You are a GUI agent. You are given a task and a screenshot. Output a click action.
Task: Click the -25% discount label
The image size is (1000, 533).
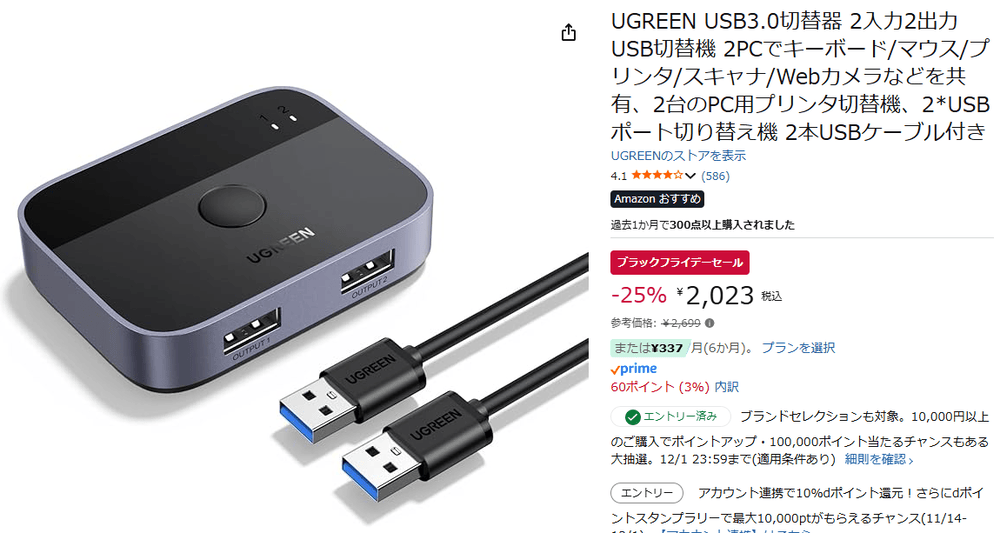(x=638, y=295)
